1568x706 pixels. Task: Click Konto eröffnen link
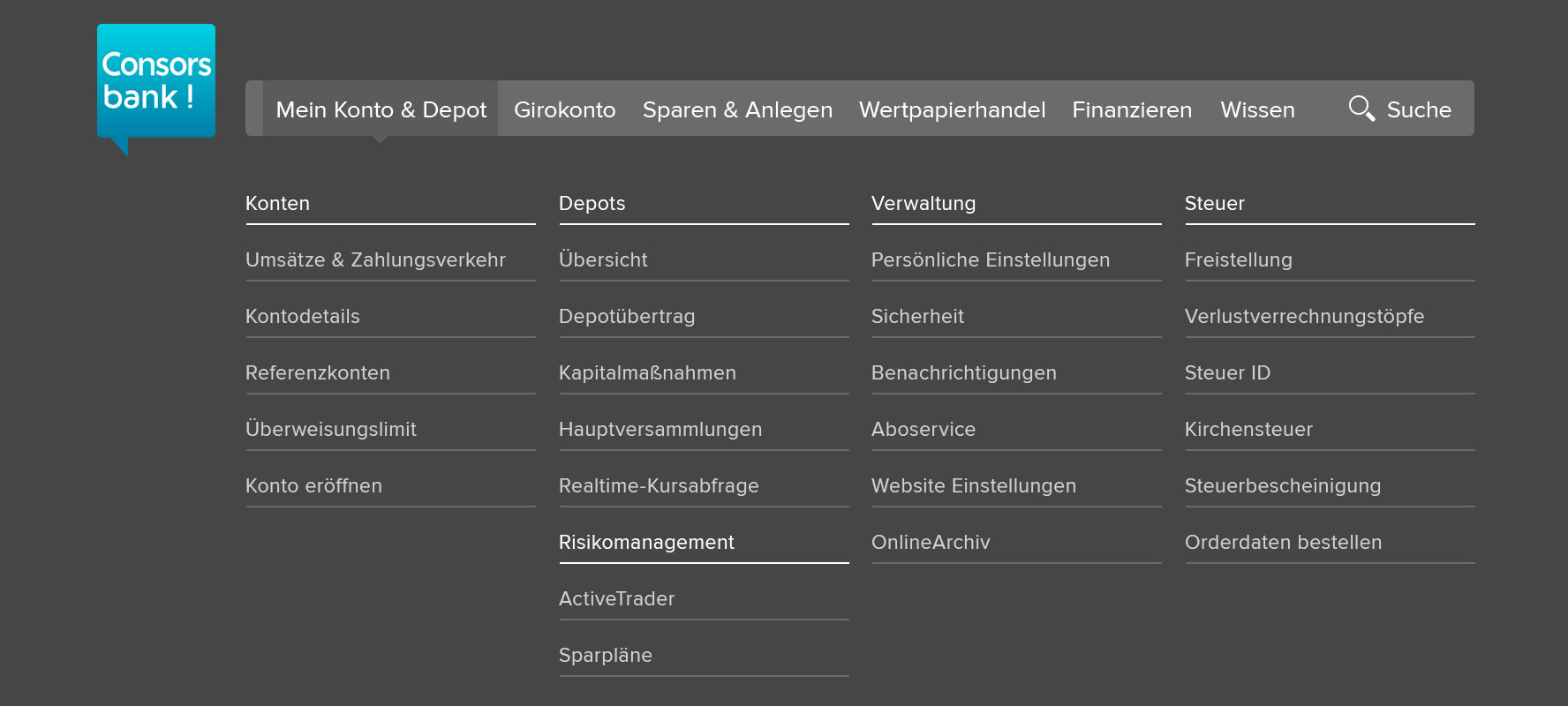point(313,486)
